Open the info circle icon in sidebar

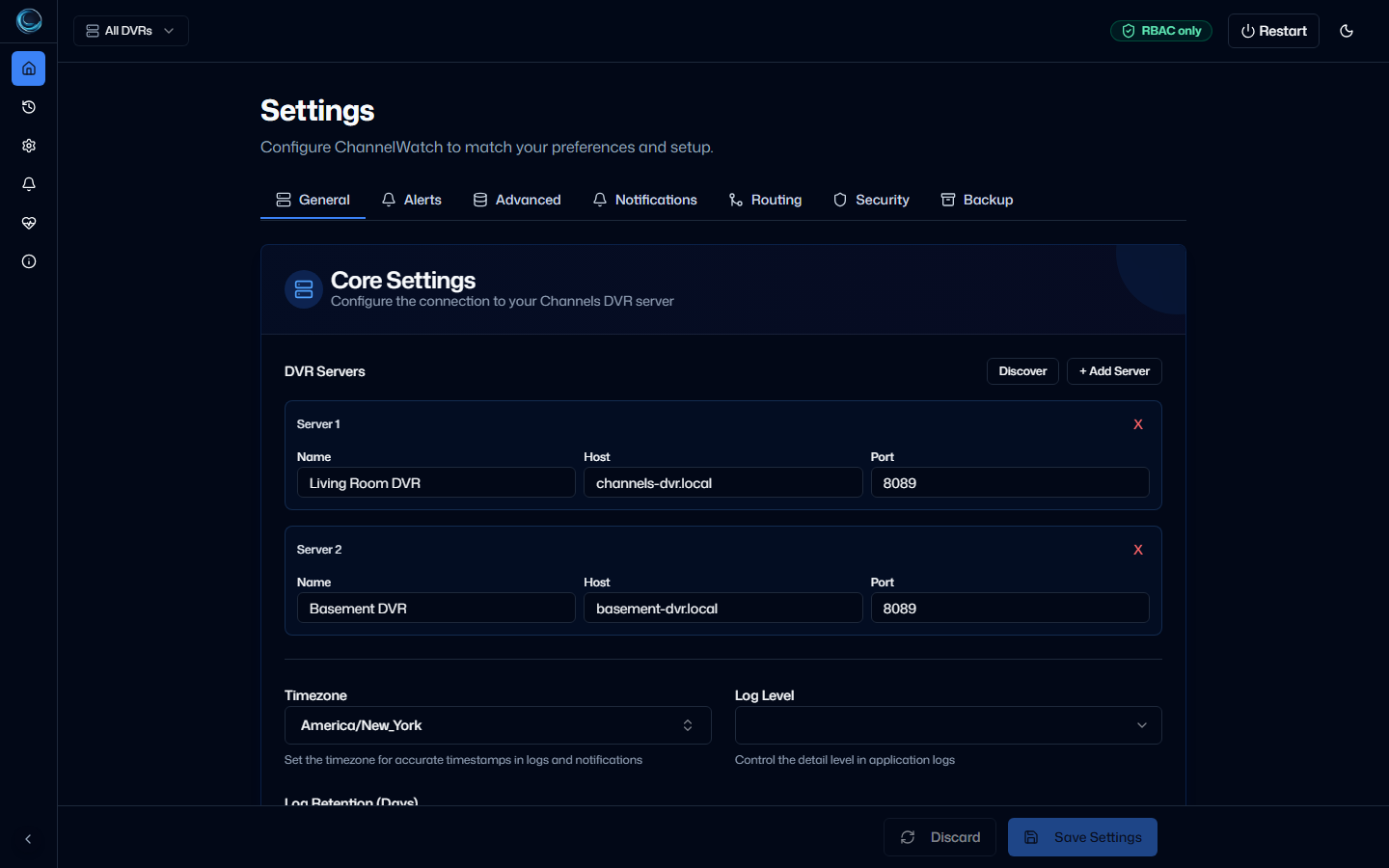point(29,261)
